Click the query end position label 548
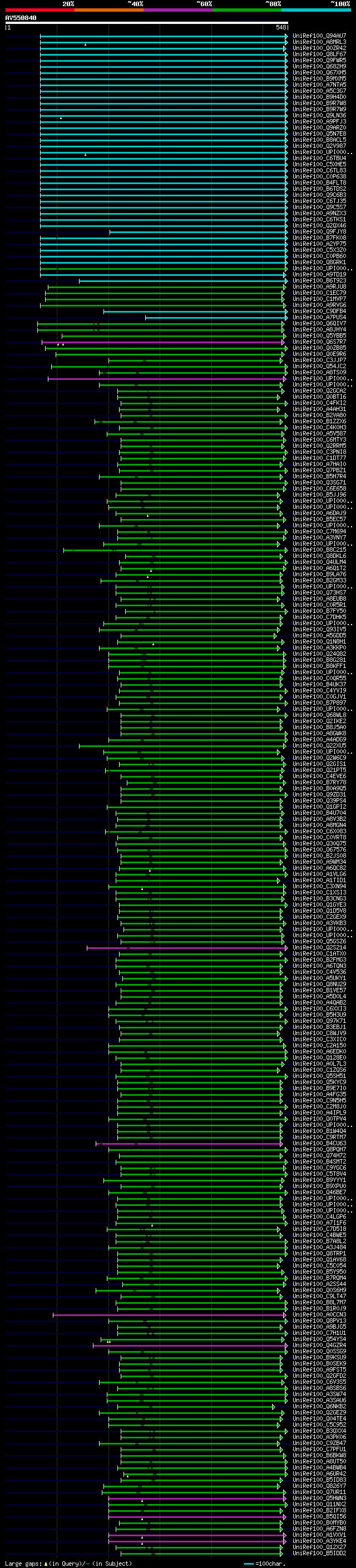This screenshot has width=356, height=1568. click(x=280, y=27)
